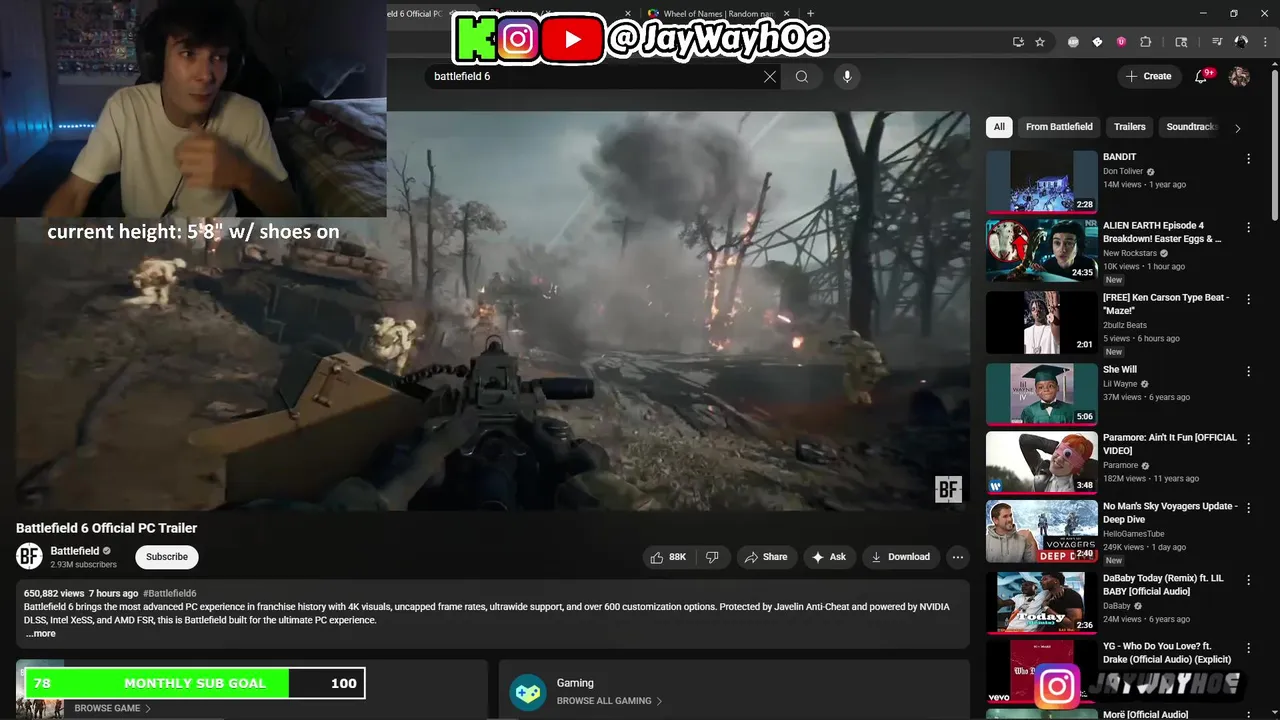Open the dice-shaped extension icon
Screen dimensions: 1280x720
coord(1097,42)
